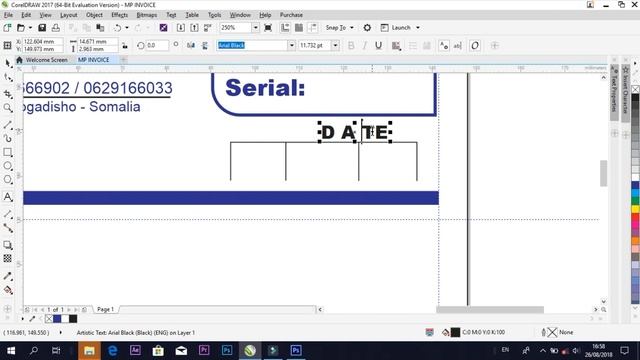This screenshot has height=360, width=640.
Task: Select the Polygon tool
Action: click(x=8, y=180)
